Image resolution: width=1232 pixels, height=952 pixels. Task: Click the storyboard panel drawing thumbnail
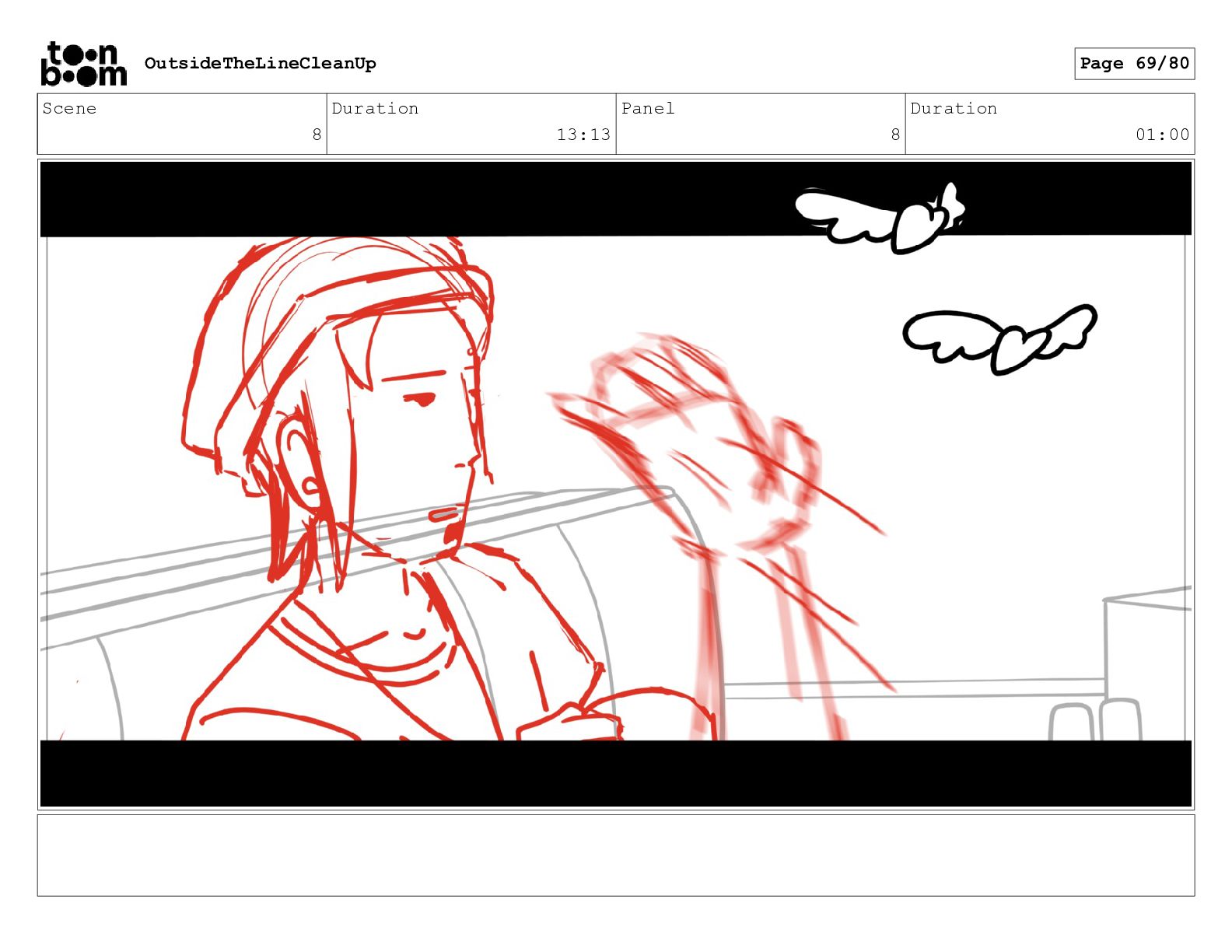[x=616, y=484]
